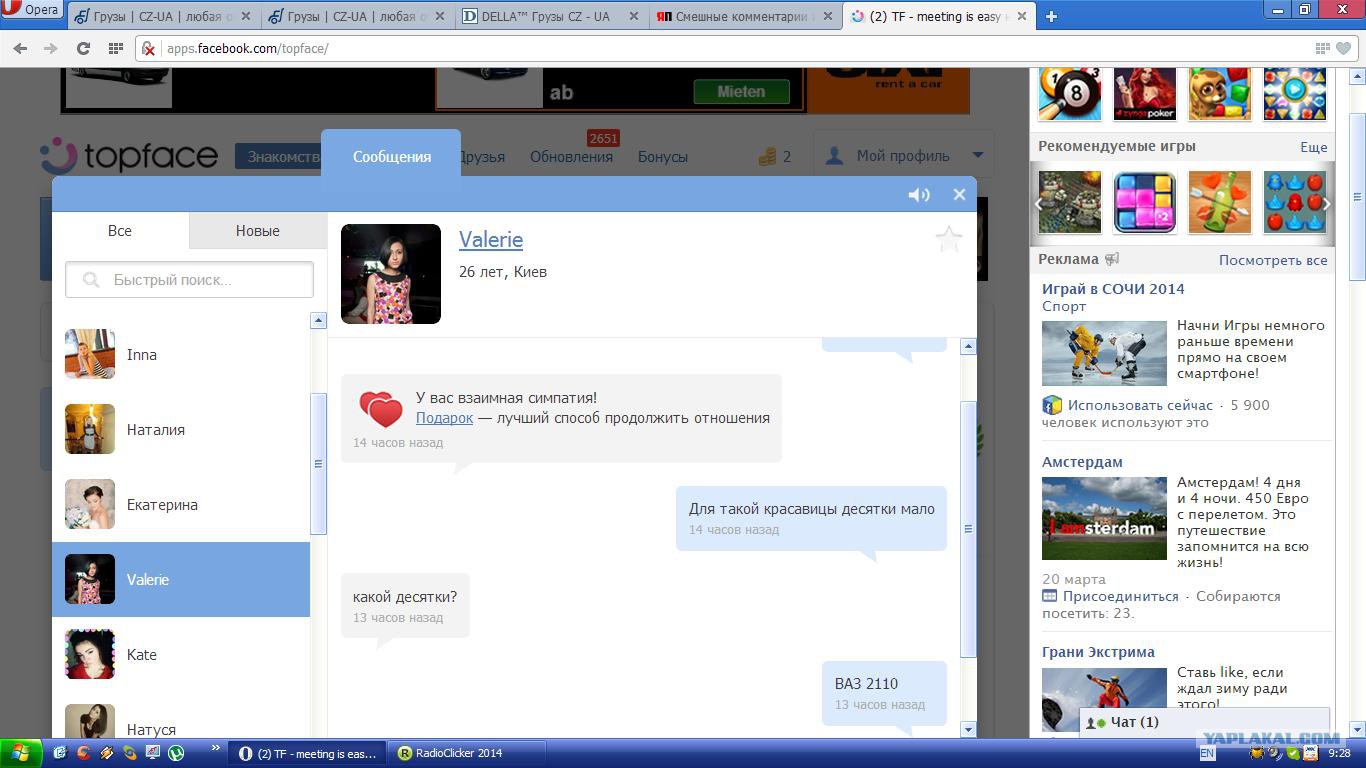Click the red hearts mutual sympathy icon

[x=380, y=408]
